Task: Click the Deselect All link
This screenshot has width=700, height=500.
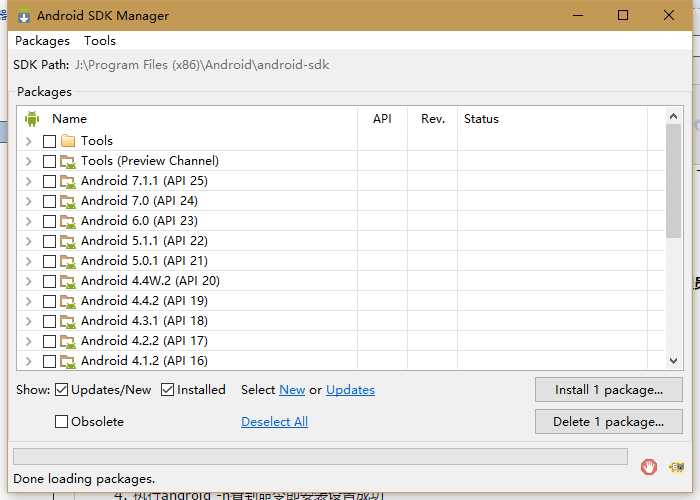Action: pos(275,422)
